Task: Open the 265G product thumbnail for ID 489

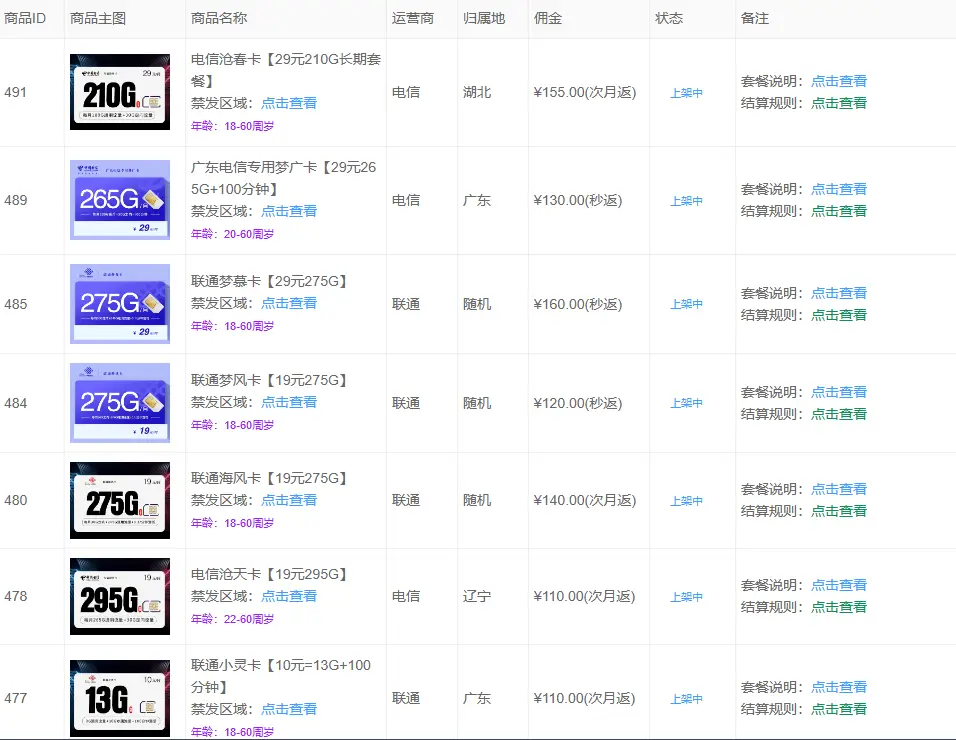Action: click(x=120, y=200)
